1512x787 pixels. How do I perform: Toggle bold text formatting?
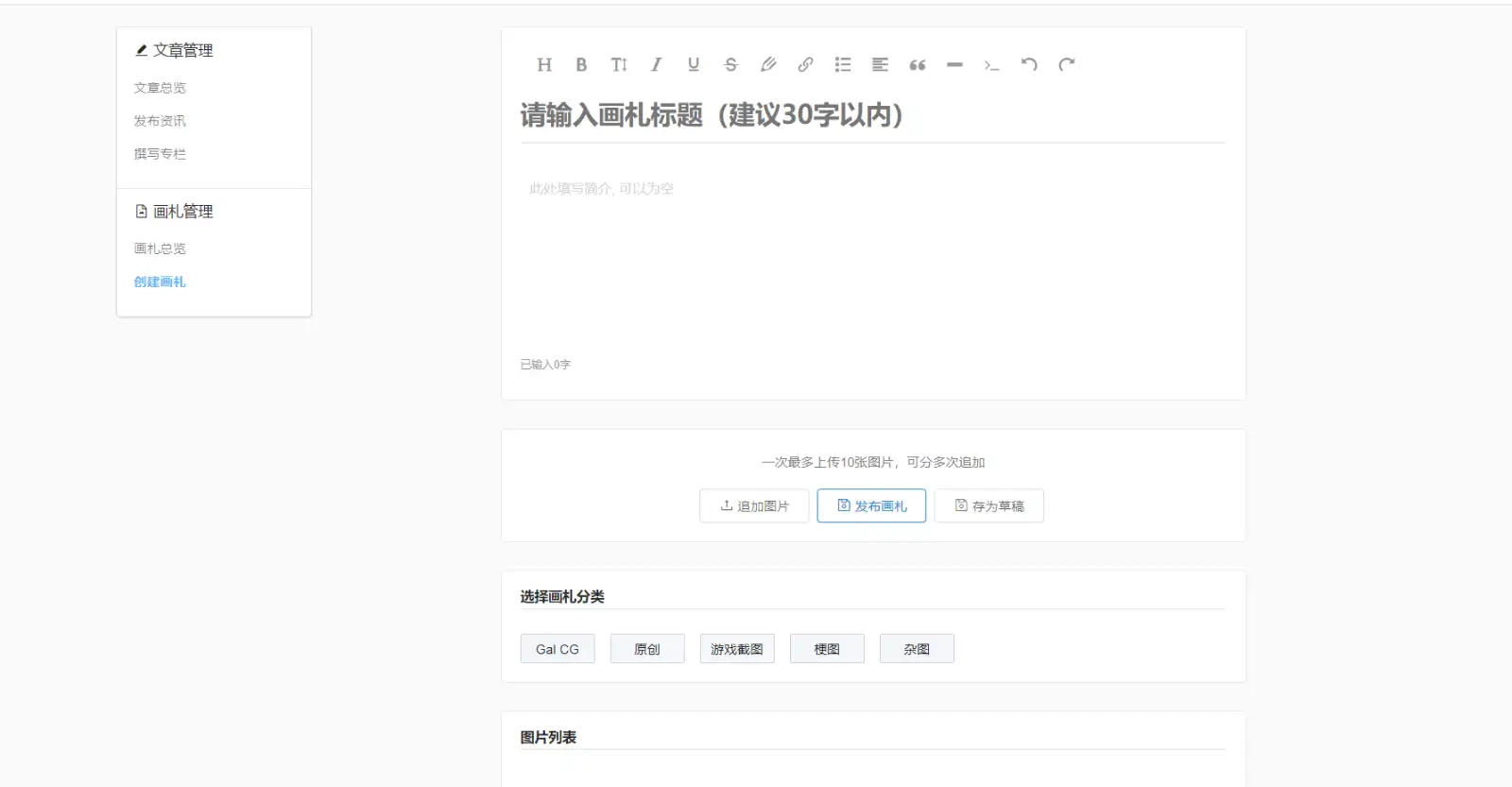click(581, 65)
